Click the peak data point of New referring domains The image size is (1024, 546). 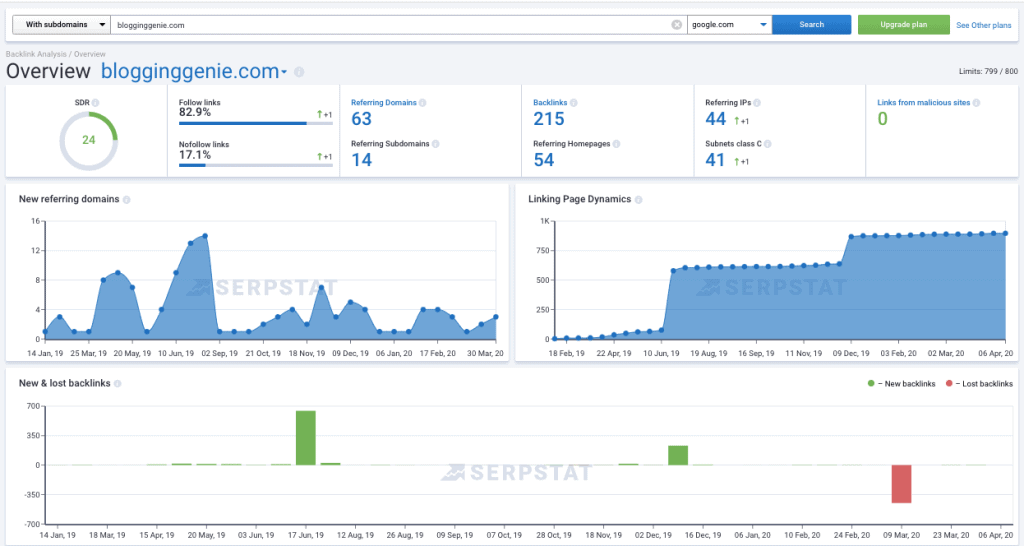205,236
